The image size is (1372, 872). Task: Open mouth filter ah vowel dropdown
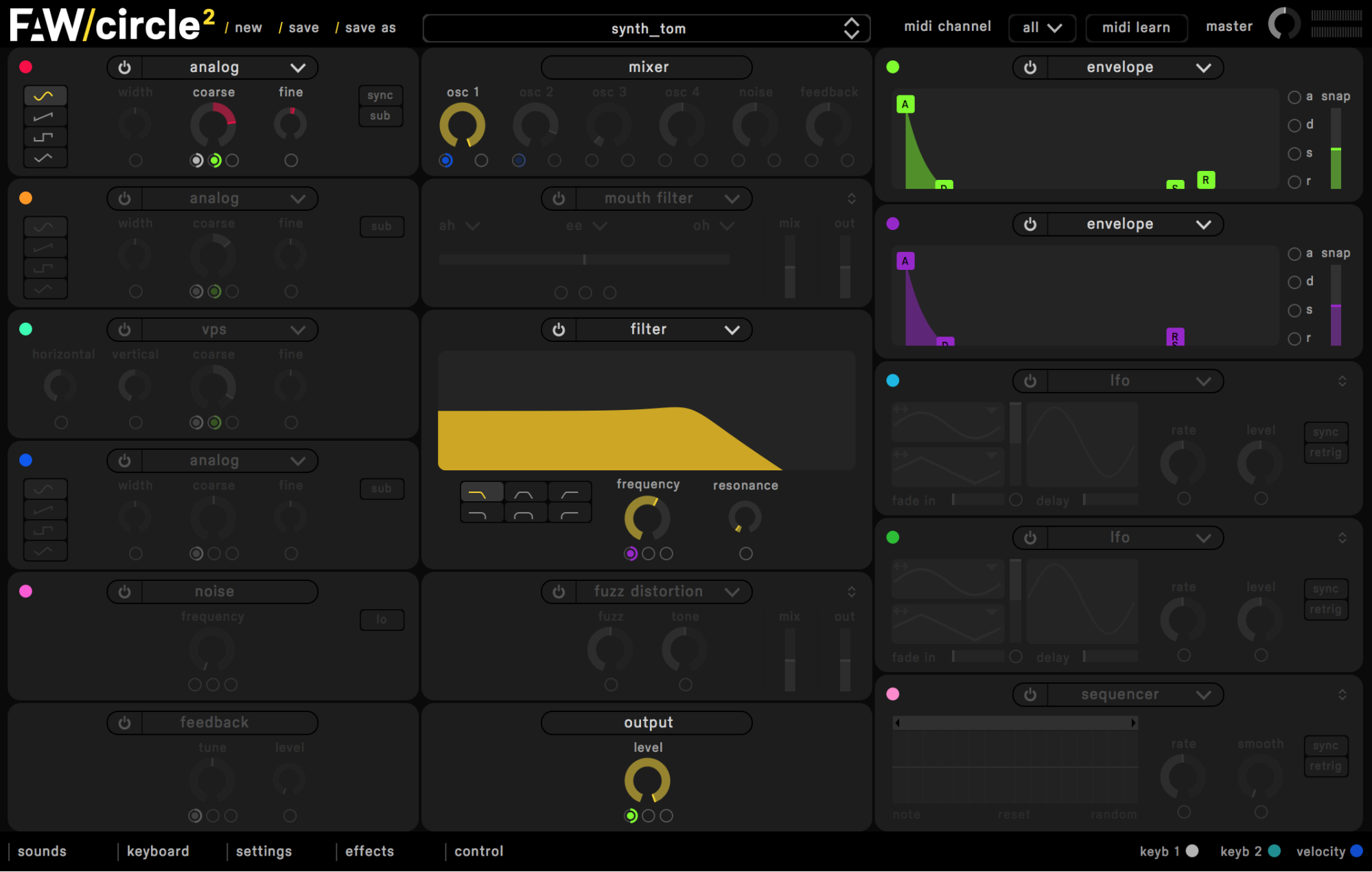tap(459, 226)
